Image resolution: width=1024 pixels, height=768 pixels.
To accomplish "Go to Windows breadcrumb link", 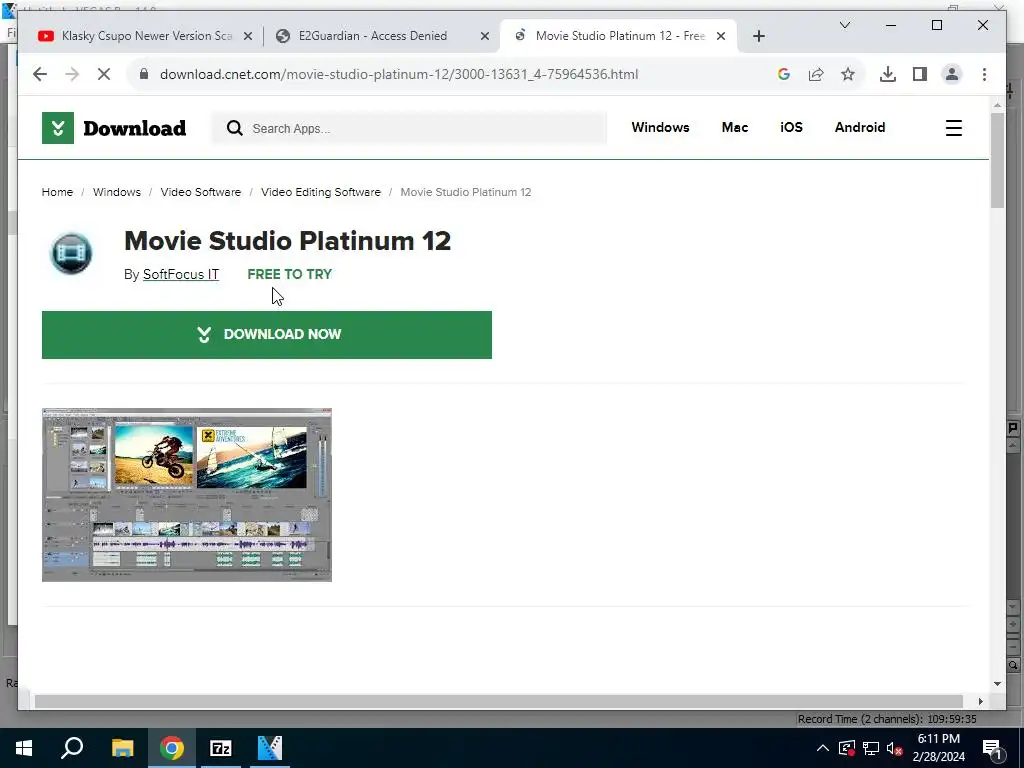I will [116, 192].
